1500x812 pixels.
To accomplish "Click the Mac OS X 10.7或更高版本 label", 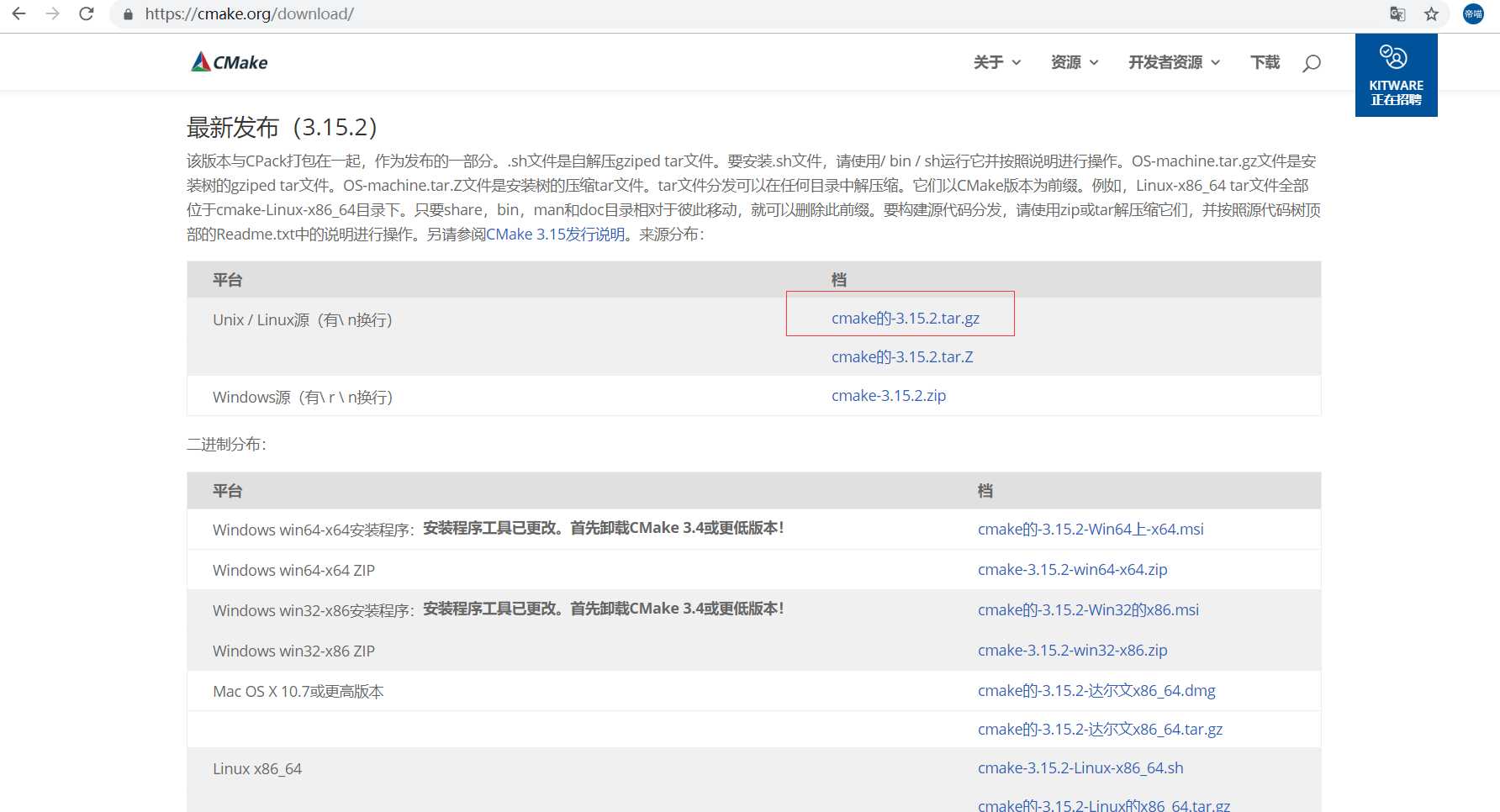I will (298, 692).
